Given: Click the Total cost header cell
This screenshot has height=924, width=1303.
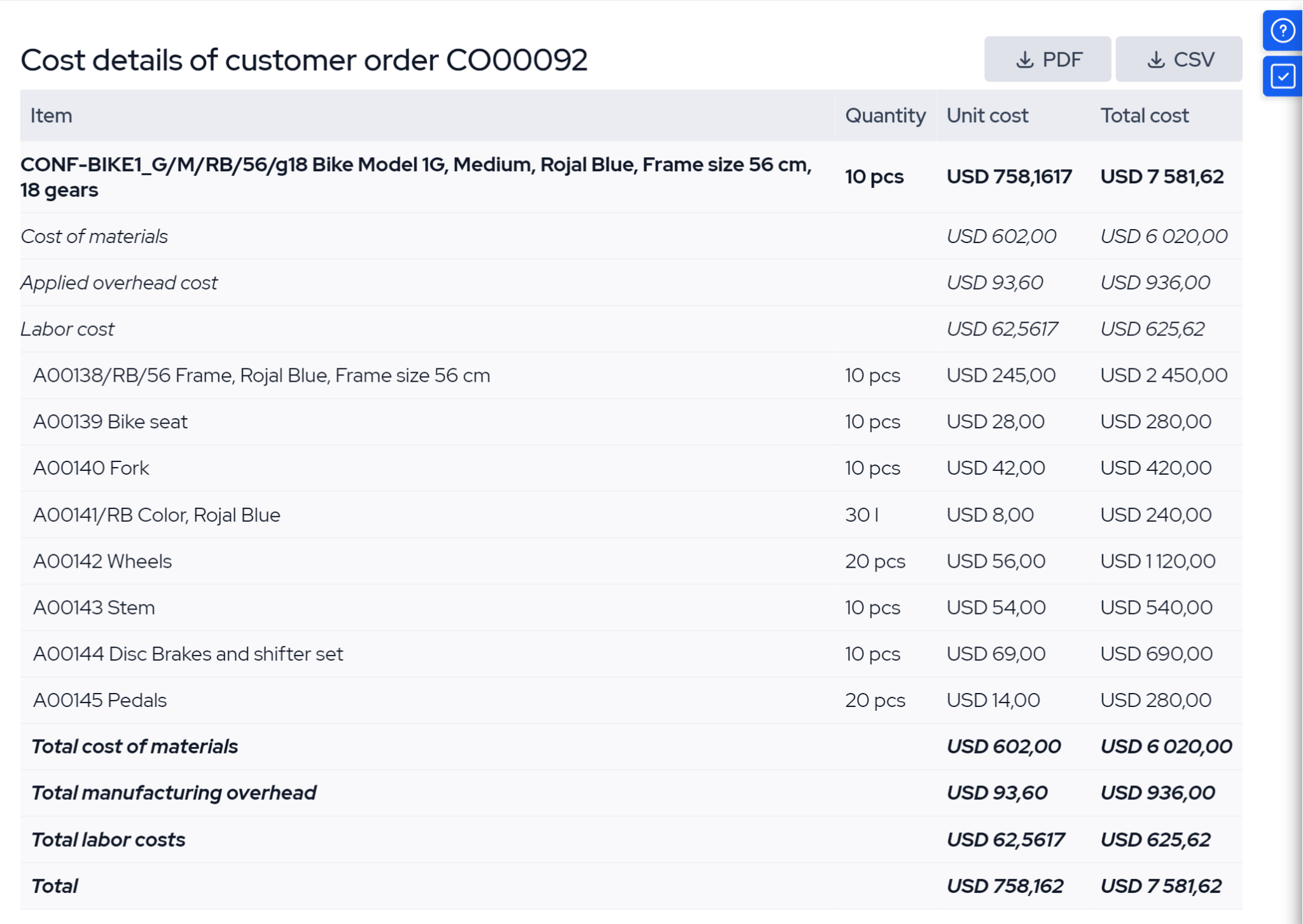Looking at the screenshot, I should tap(1145, 115).
